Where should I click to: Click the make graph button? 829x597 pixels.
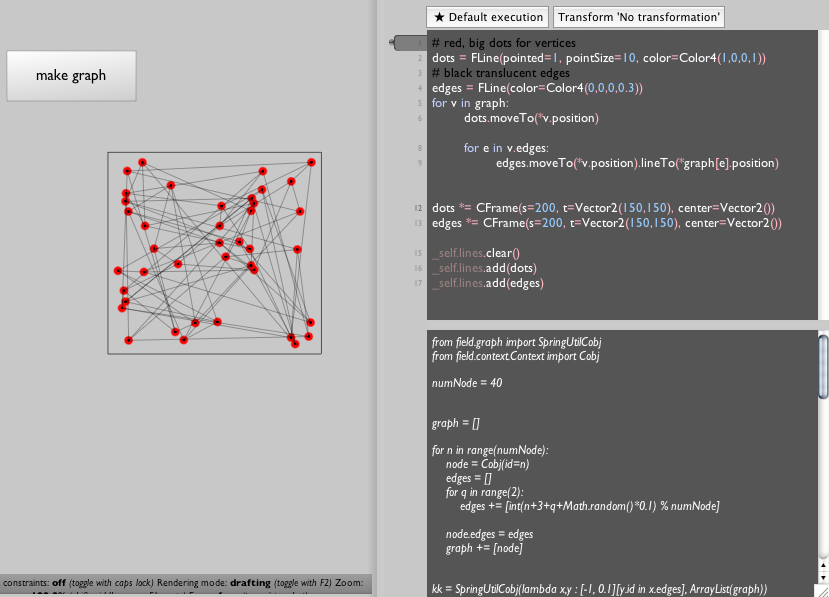pyautogui.click(x=71, y=75)
